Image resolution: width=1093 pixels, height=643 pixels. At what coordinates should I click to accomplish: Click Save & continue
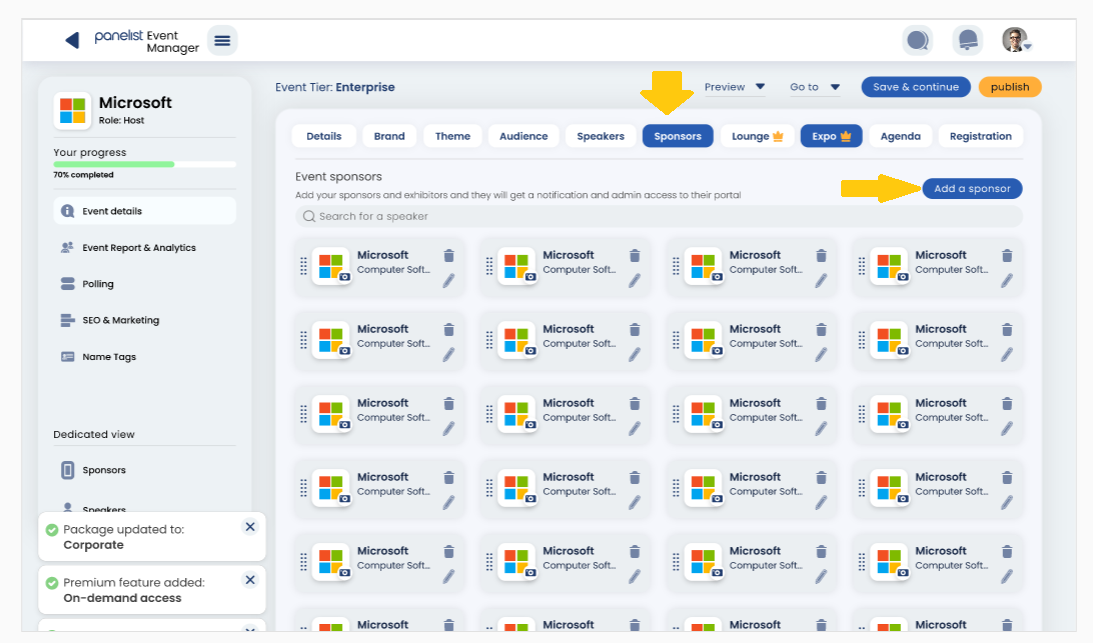[916, 87]
